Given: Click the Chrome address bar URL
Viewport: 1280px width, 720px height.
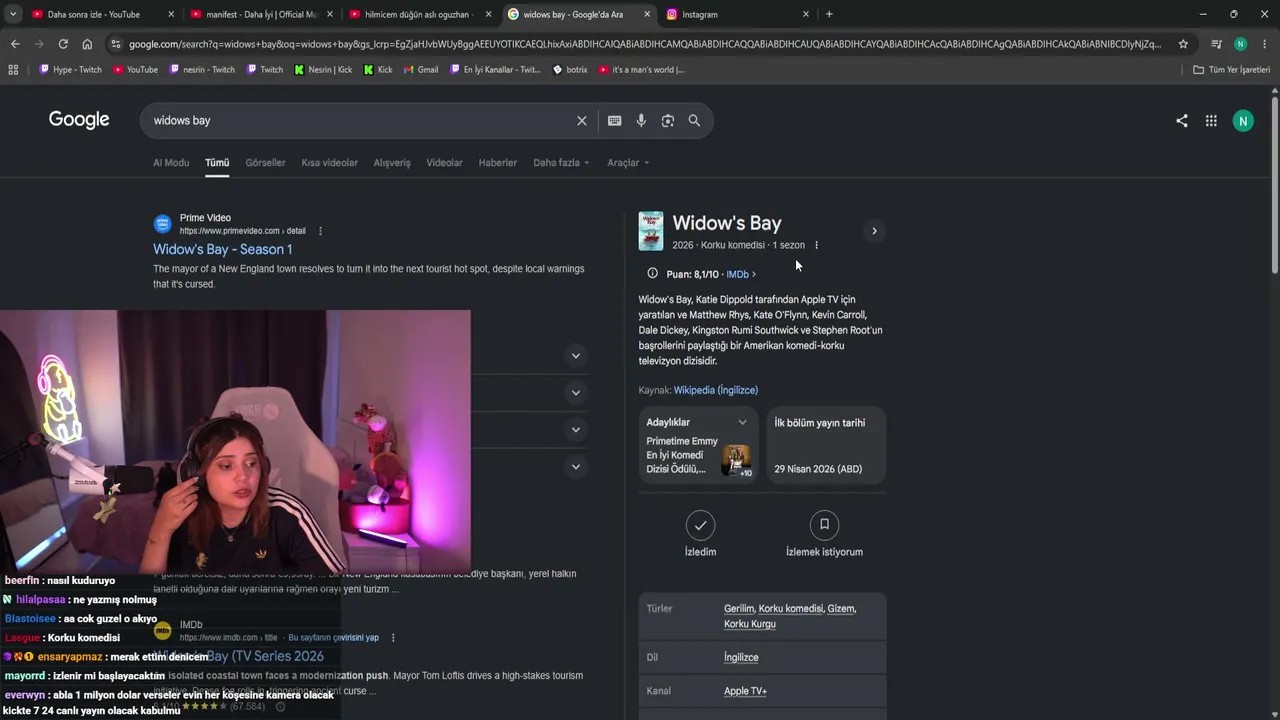Looking at the screenshot, I should click(x=645, y=44).
